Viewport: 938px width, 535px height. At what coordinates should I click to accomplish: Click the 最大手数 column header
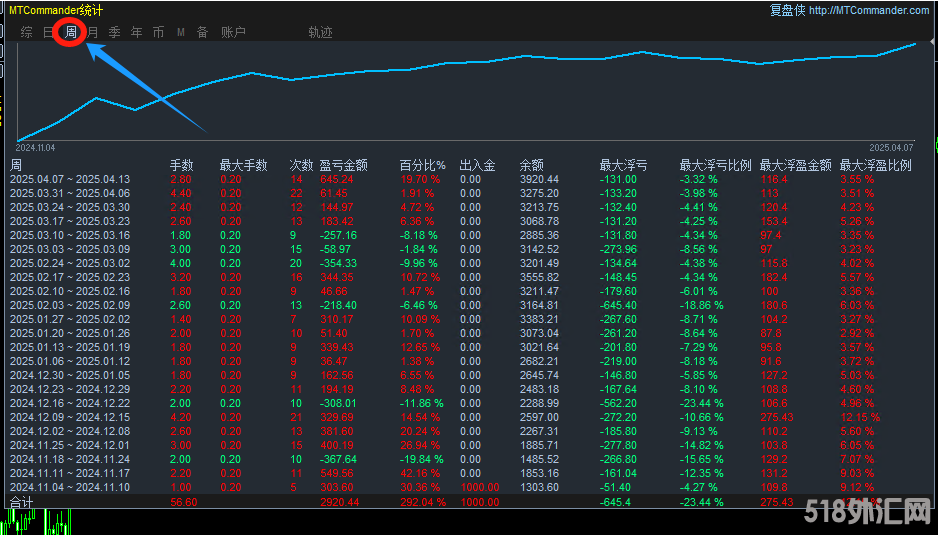[x=243, y=165]
